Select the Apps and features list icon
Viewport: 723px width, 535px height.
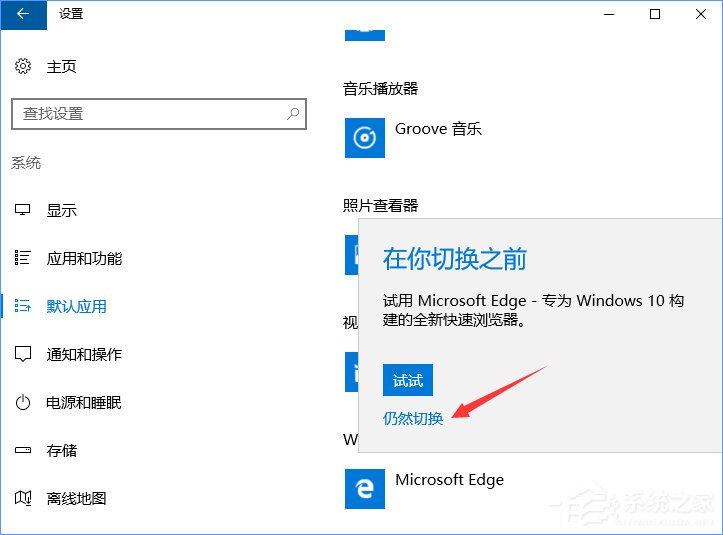[x=23, y=258]
